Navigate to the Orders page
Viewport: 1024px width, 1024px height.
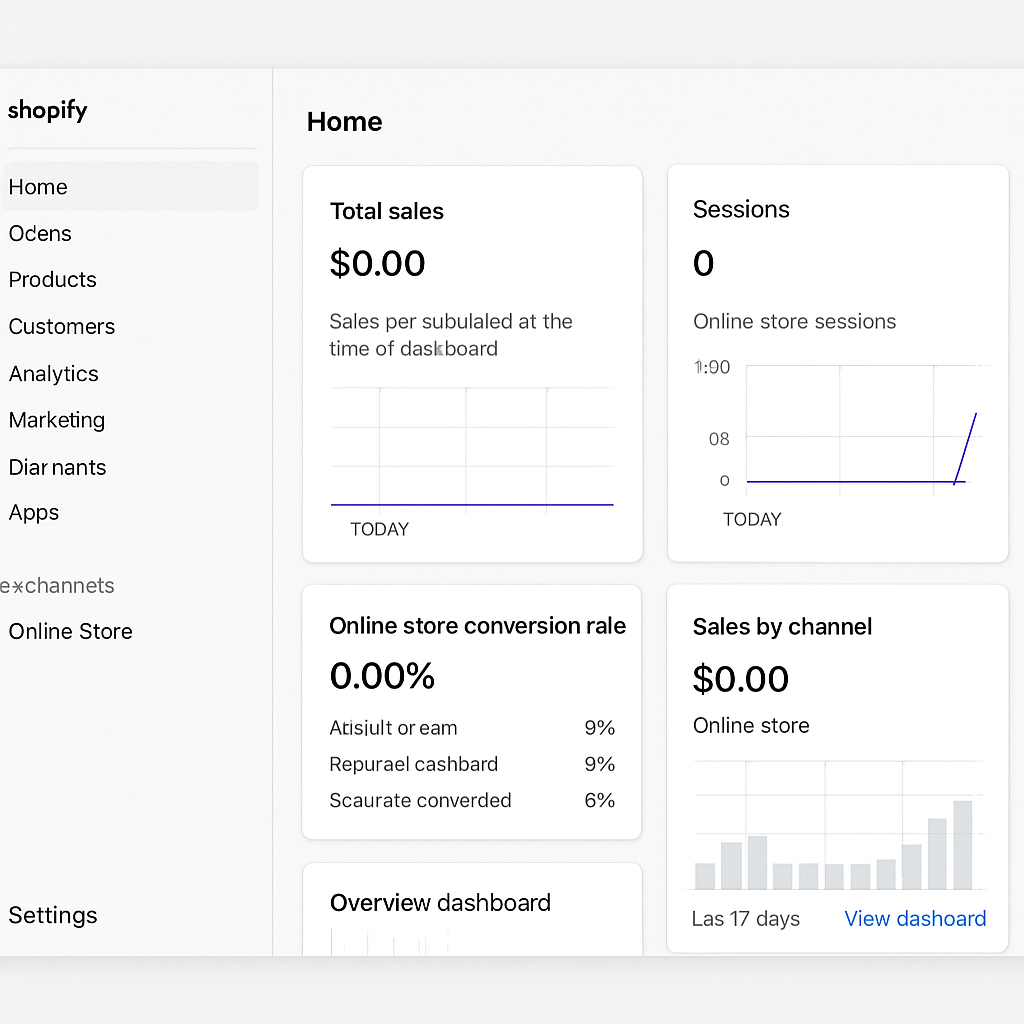click(x=40, y=233)
